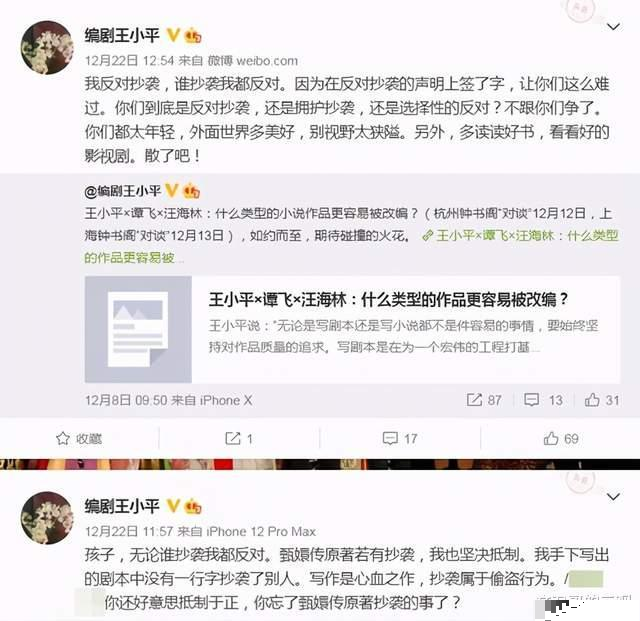Open the @编剧王小平 mention in quoted post
This screenshot has width=640, height=621.
[122, 191]
